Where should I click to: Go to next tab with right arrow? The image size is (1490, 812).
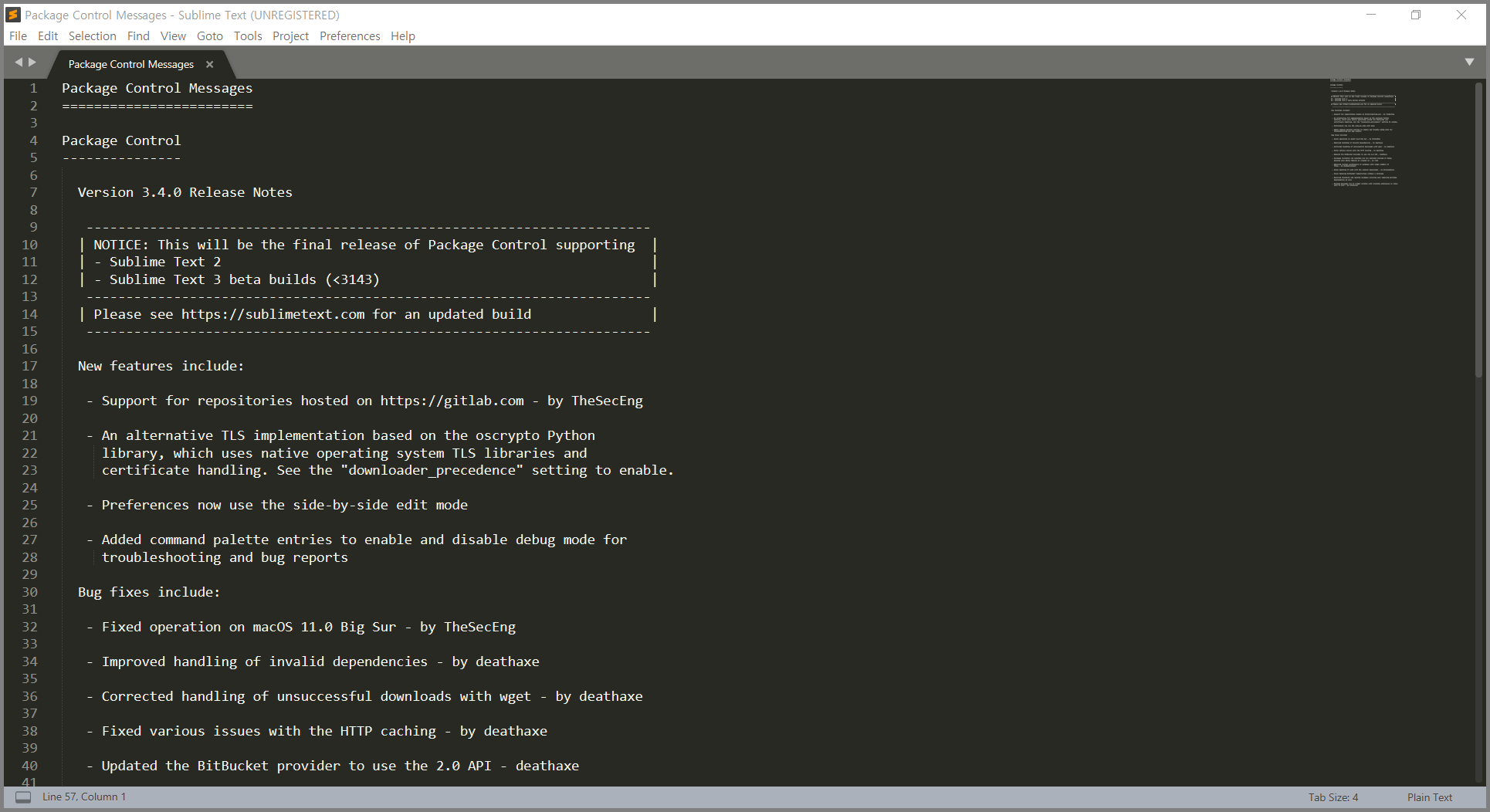pyautogui.click(x=32, y=63)
